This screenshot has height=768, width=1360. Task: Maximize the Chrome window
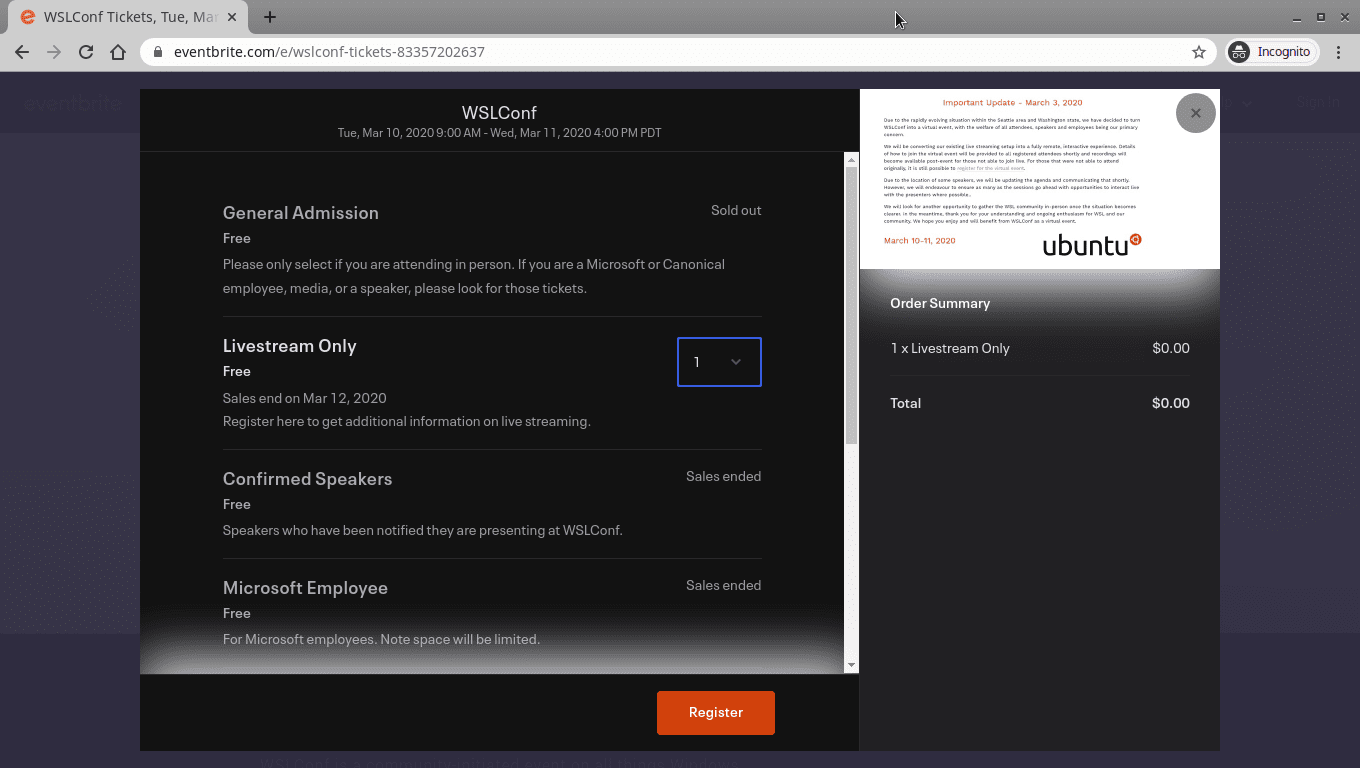(x=1321, y=17)
